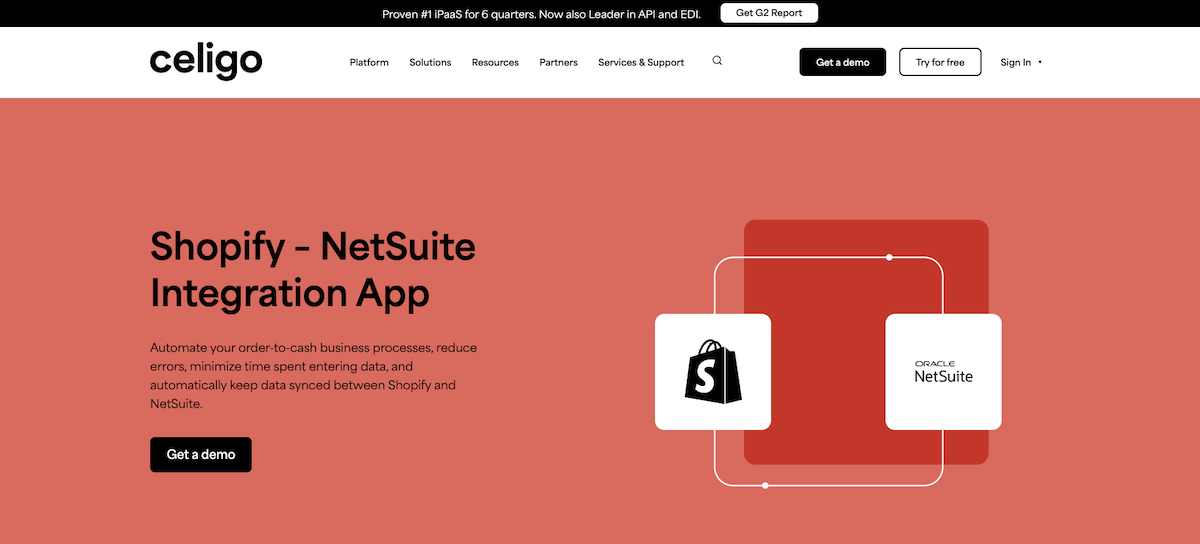
Task: Click Get a demo below description
Action: pos(201,454)
